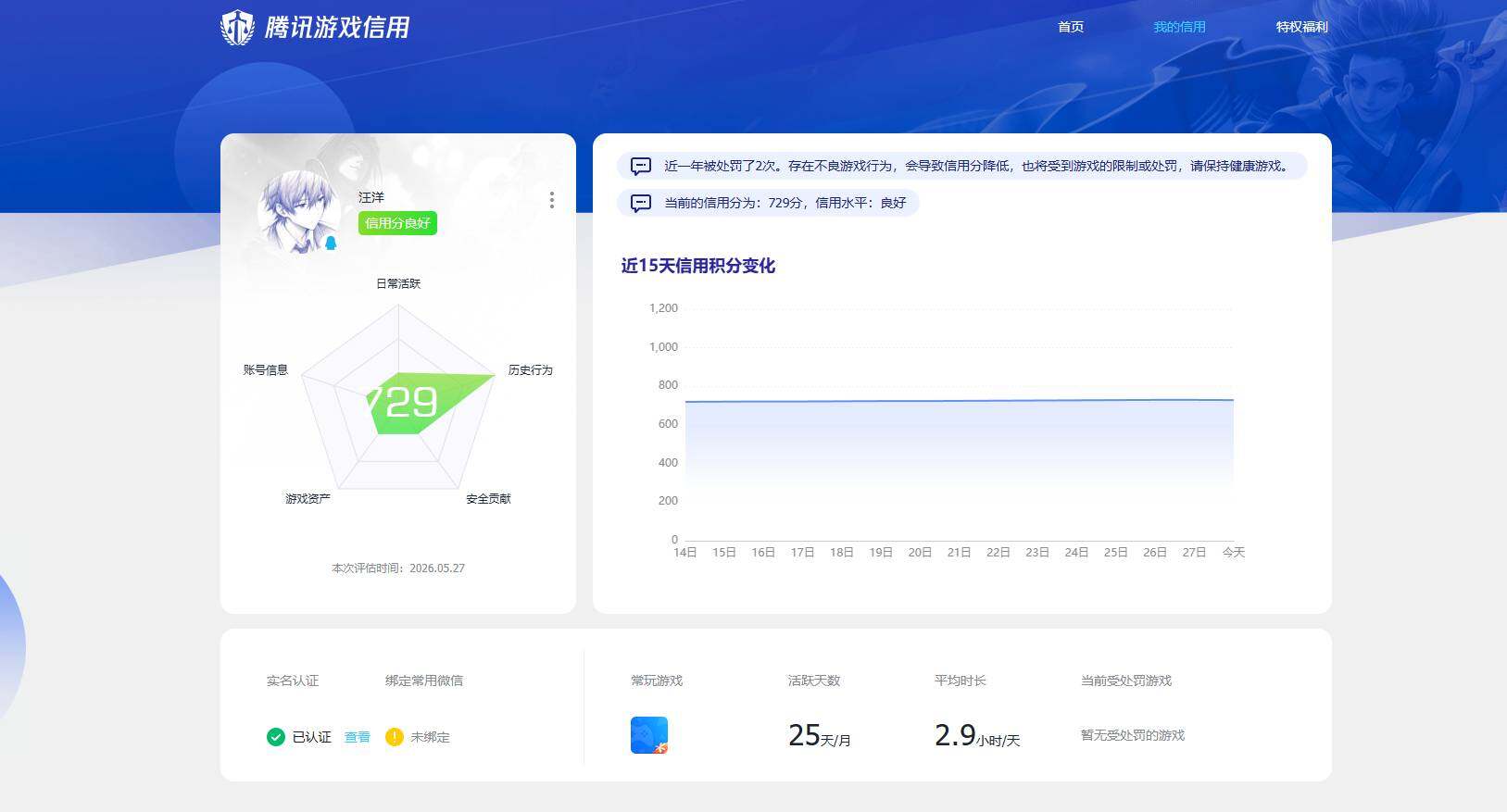1507x812 pixels.
Task: Click the chat icon beside the punishment notice
Action: click(641, 167)
